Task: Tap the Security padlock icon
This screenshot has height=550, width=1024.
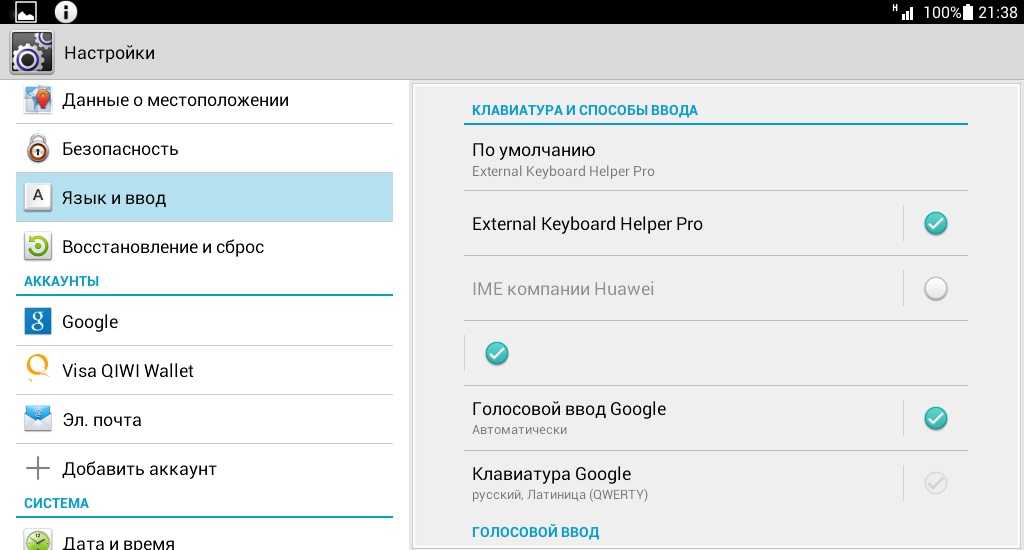Action: [38, 149]
